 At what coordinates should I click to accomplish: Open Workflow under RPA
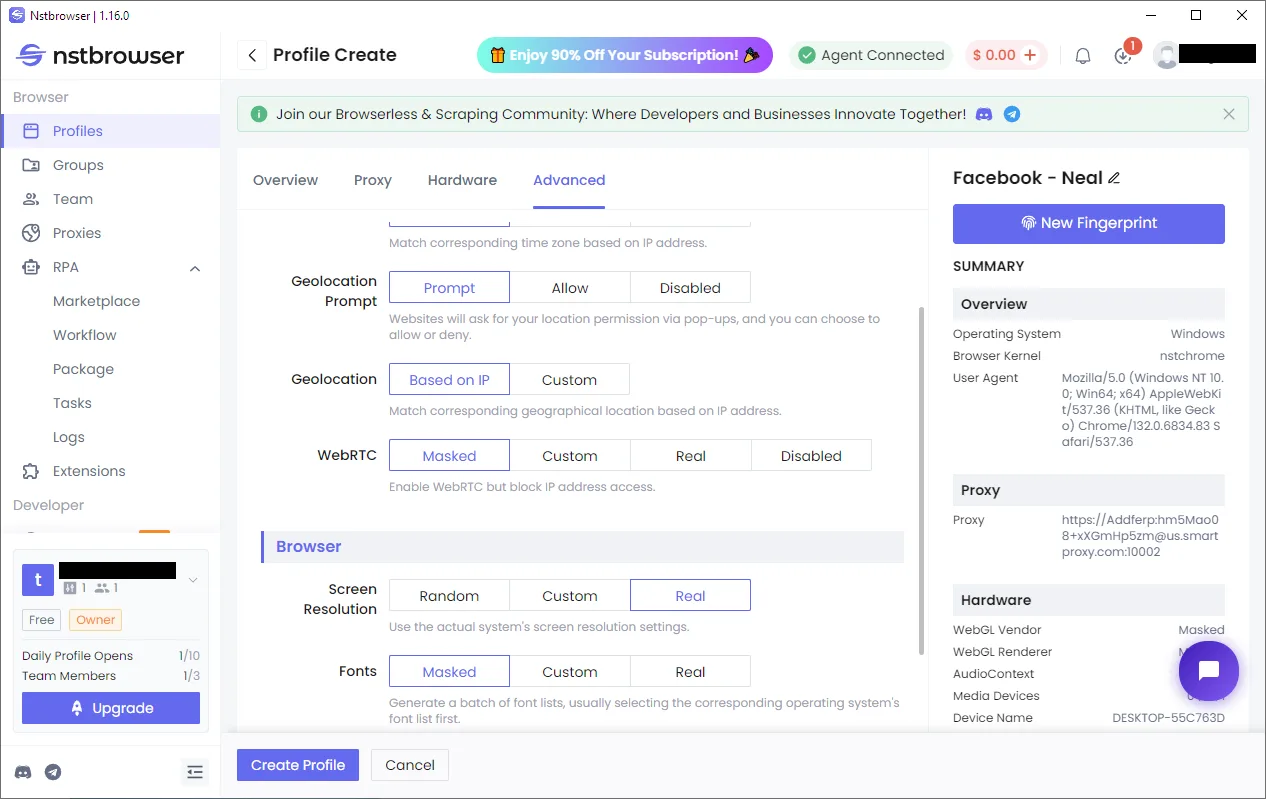(x=85, y=335)
